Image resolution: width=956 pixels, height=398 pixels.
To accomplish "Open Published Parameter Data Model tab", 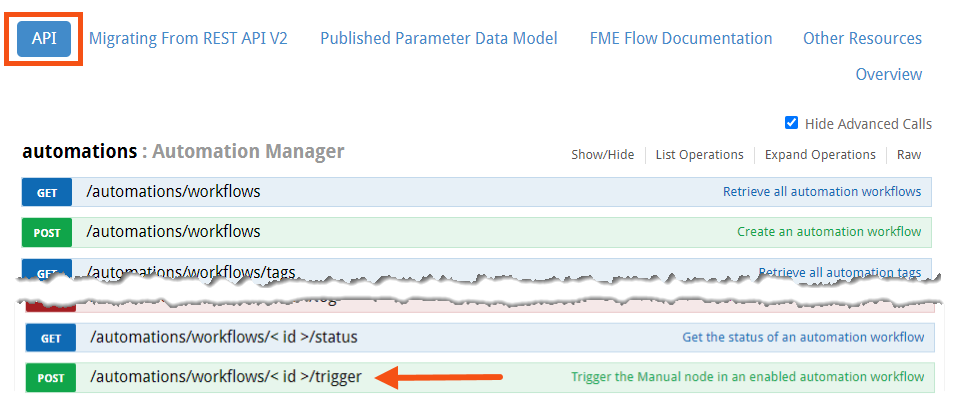I will point(438,38).
